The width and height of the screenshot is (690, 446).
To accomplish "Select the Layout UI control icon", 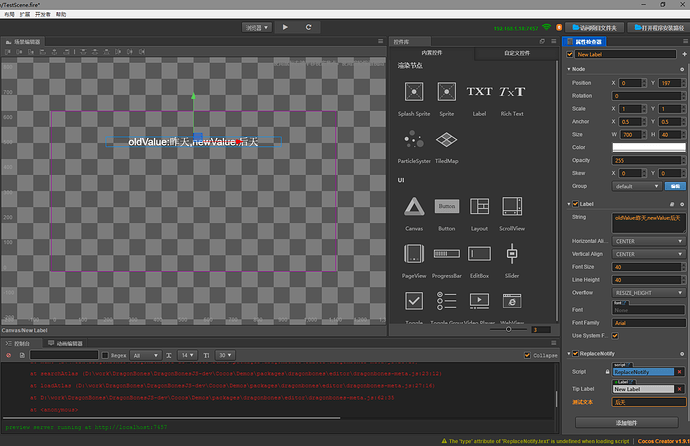I will point(479,206).
